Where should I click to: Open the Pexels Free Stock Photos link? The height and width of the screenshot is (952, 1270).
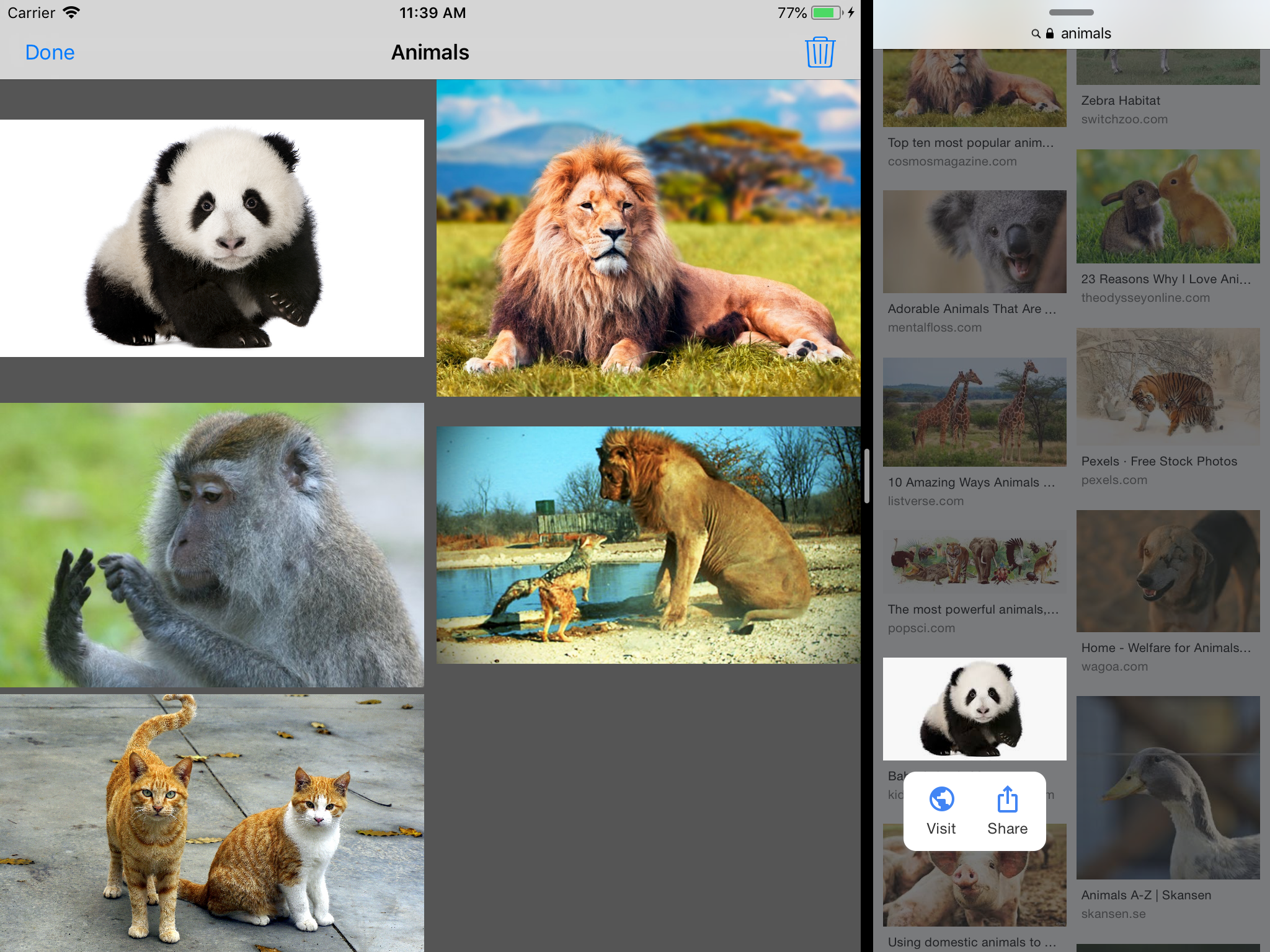point(1158,461)
